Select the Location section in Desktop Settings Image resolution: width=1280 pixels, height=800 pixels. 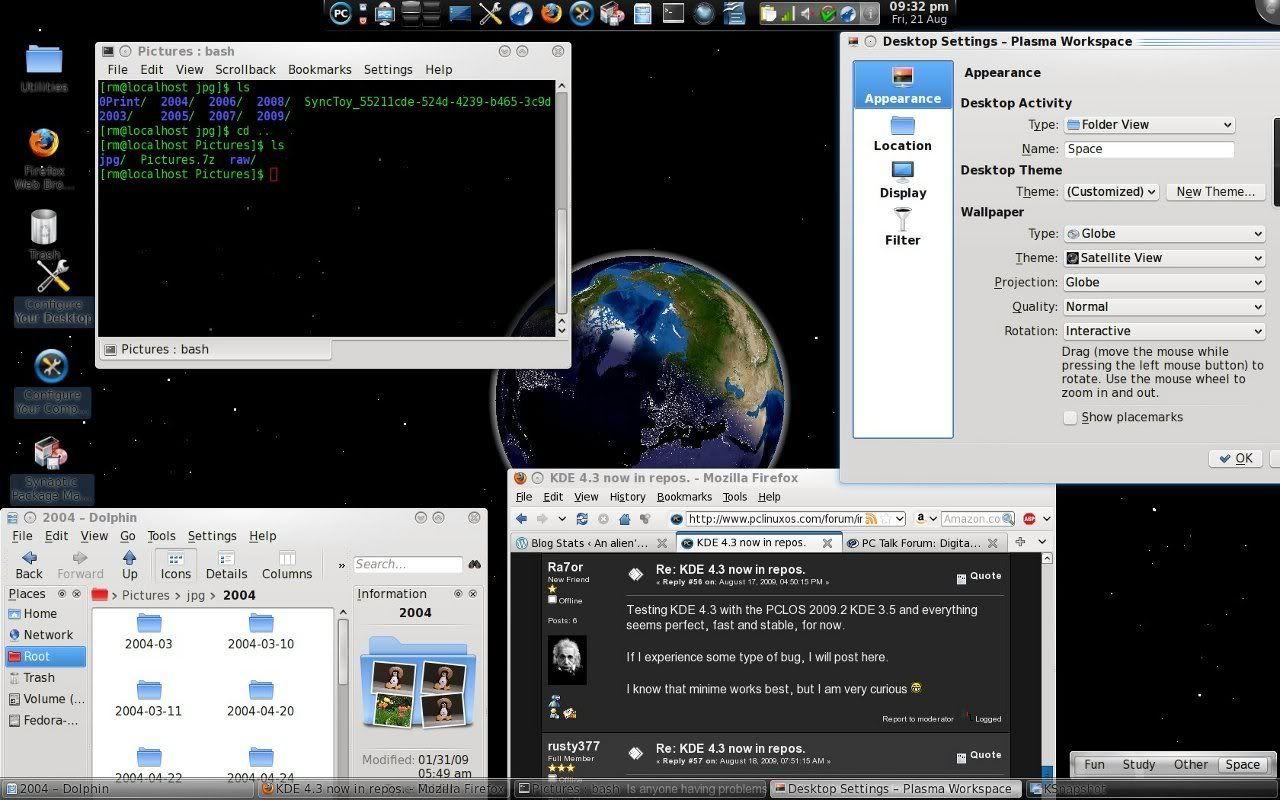tap(903, 133)
